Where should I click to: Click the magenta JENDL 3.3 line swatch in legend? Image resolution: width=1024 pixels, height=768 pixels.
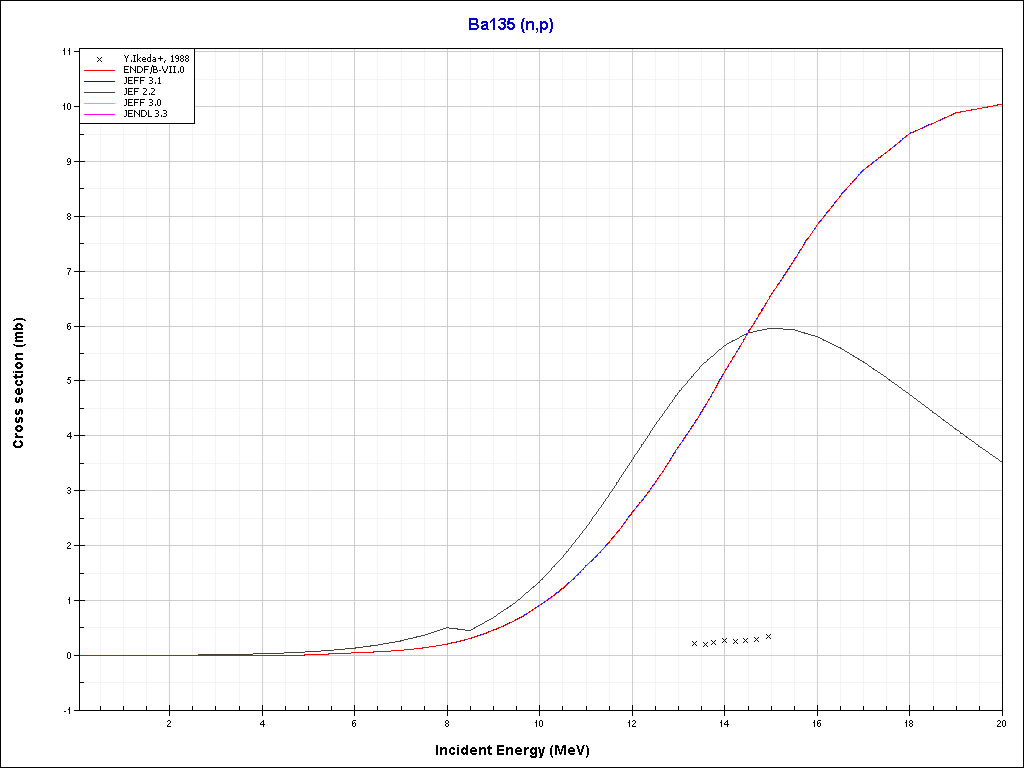point(100,114)
